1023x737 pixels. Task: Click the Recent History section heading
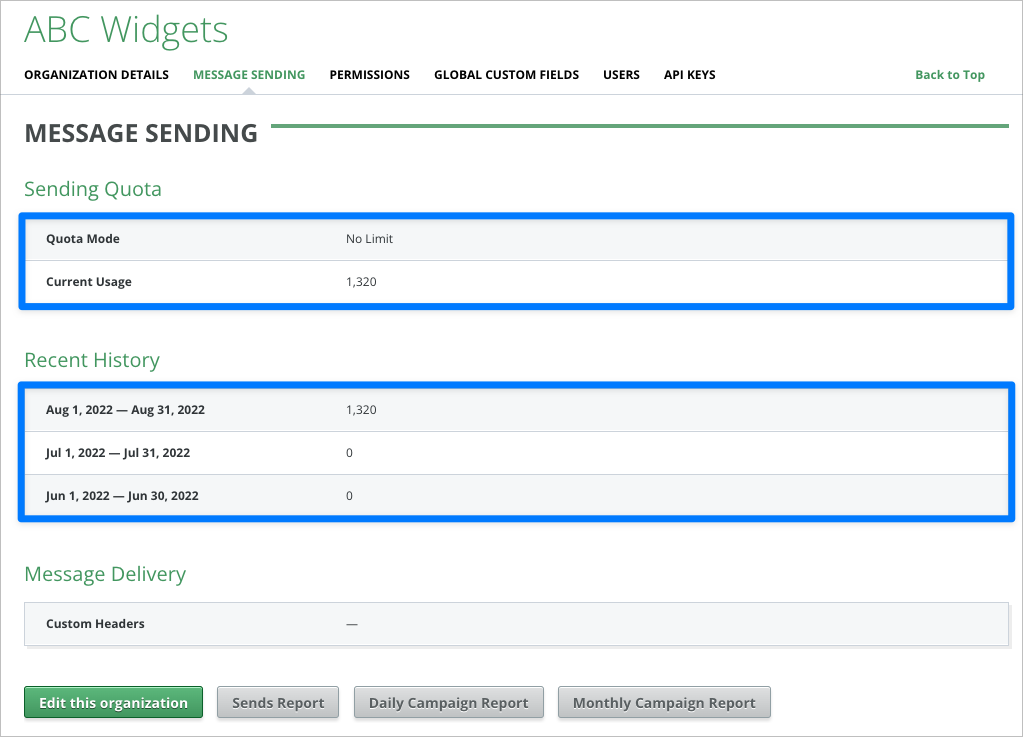click(x=92, y=360)
